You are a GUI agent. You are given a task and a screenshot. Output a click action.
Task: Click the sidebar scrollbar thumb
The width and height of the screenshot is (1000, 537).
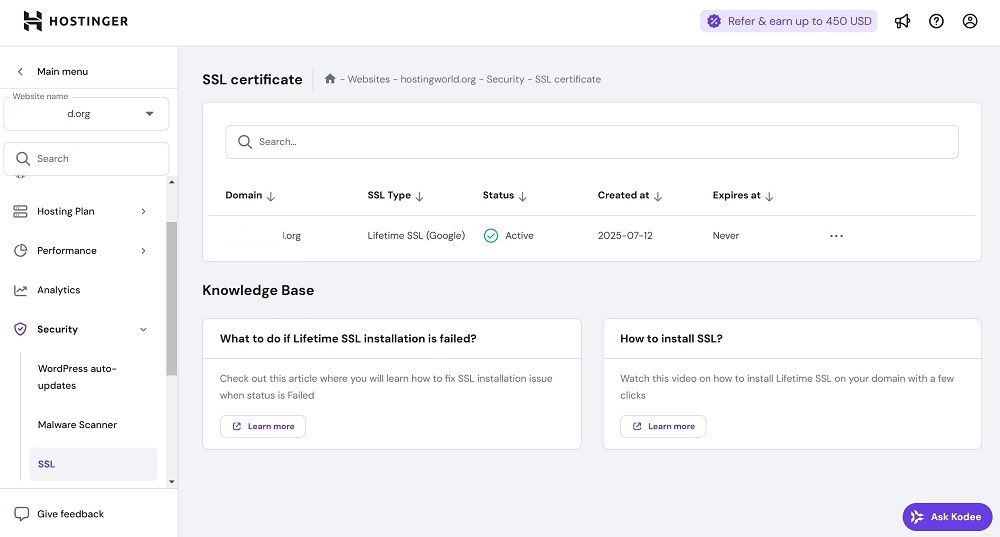(172, 298)
